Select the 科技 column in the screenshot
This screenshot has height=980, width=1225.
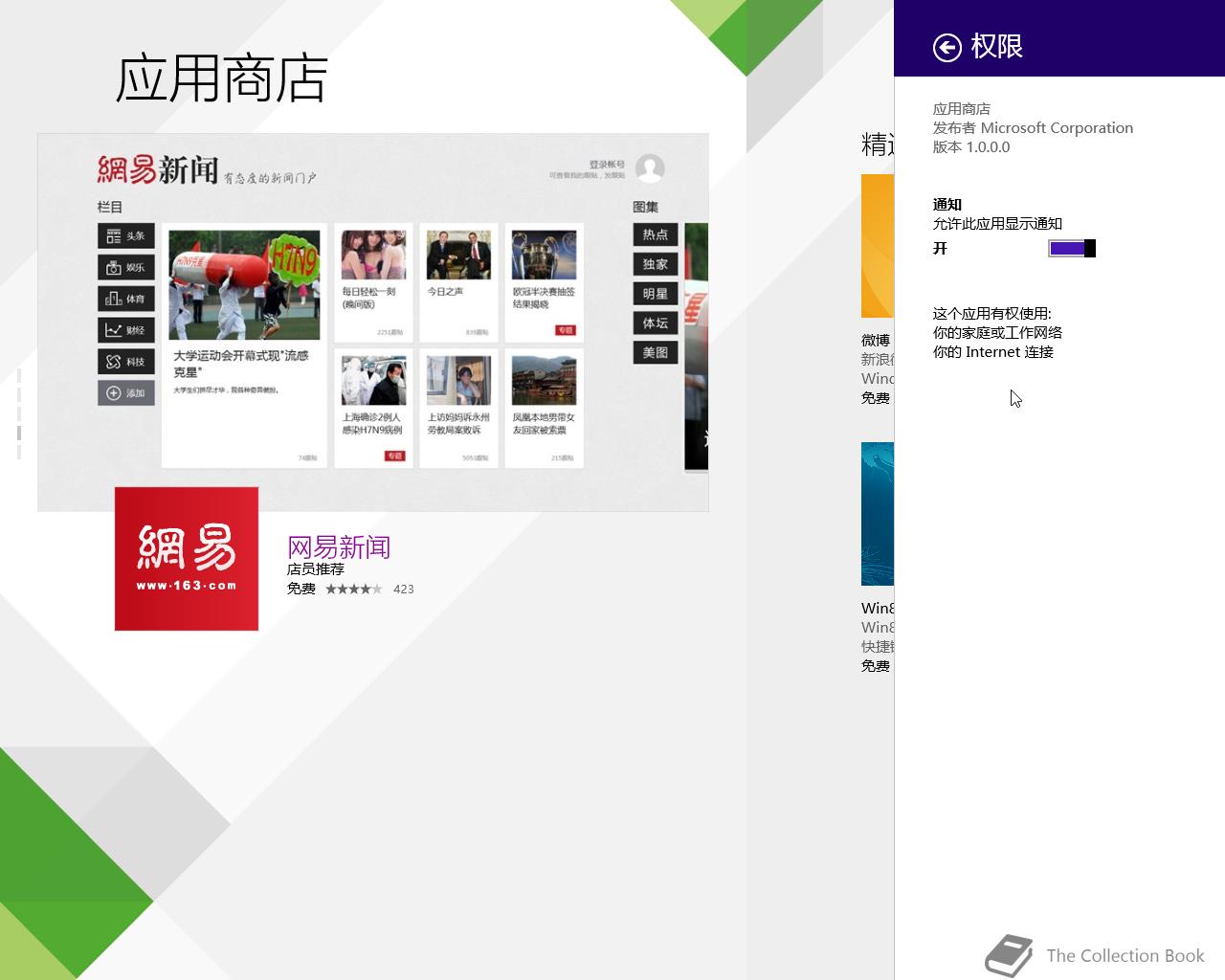pos(126,362)
